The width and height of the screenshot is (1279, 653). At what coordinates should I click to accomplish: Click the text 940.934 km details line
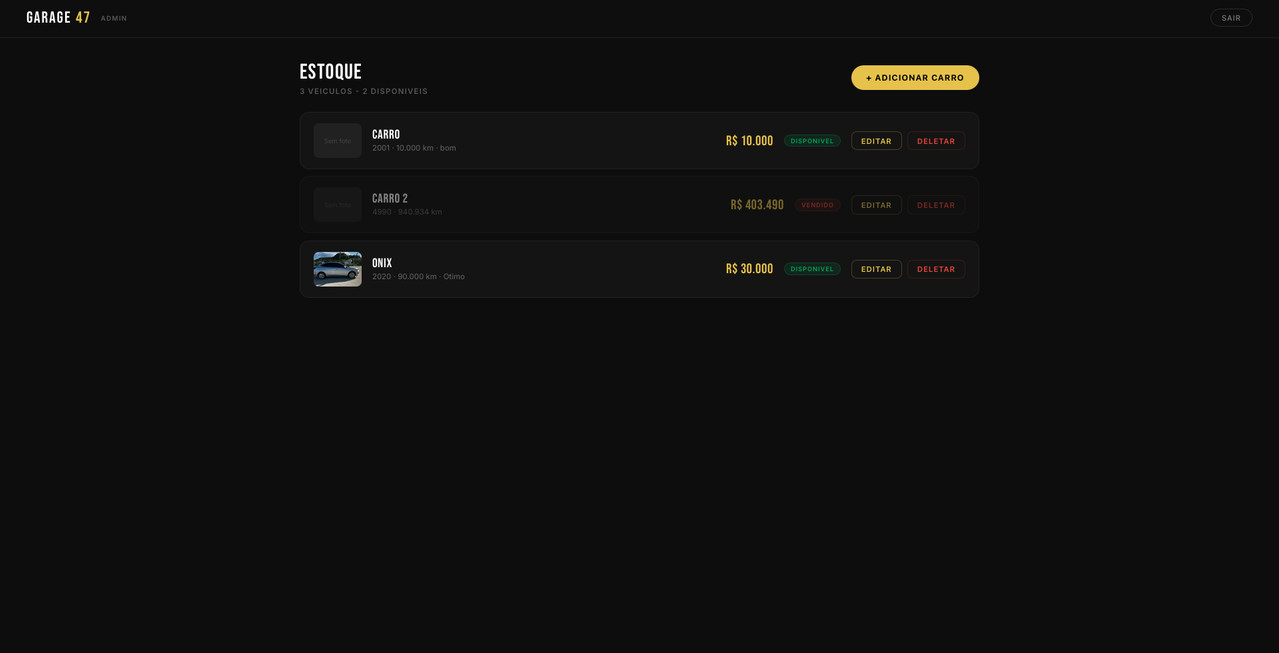[407, 212]
